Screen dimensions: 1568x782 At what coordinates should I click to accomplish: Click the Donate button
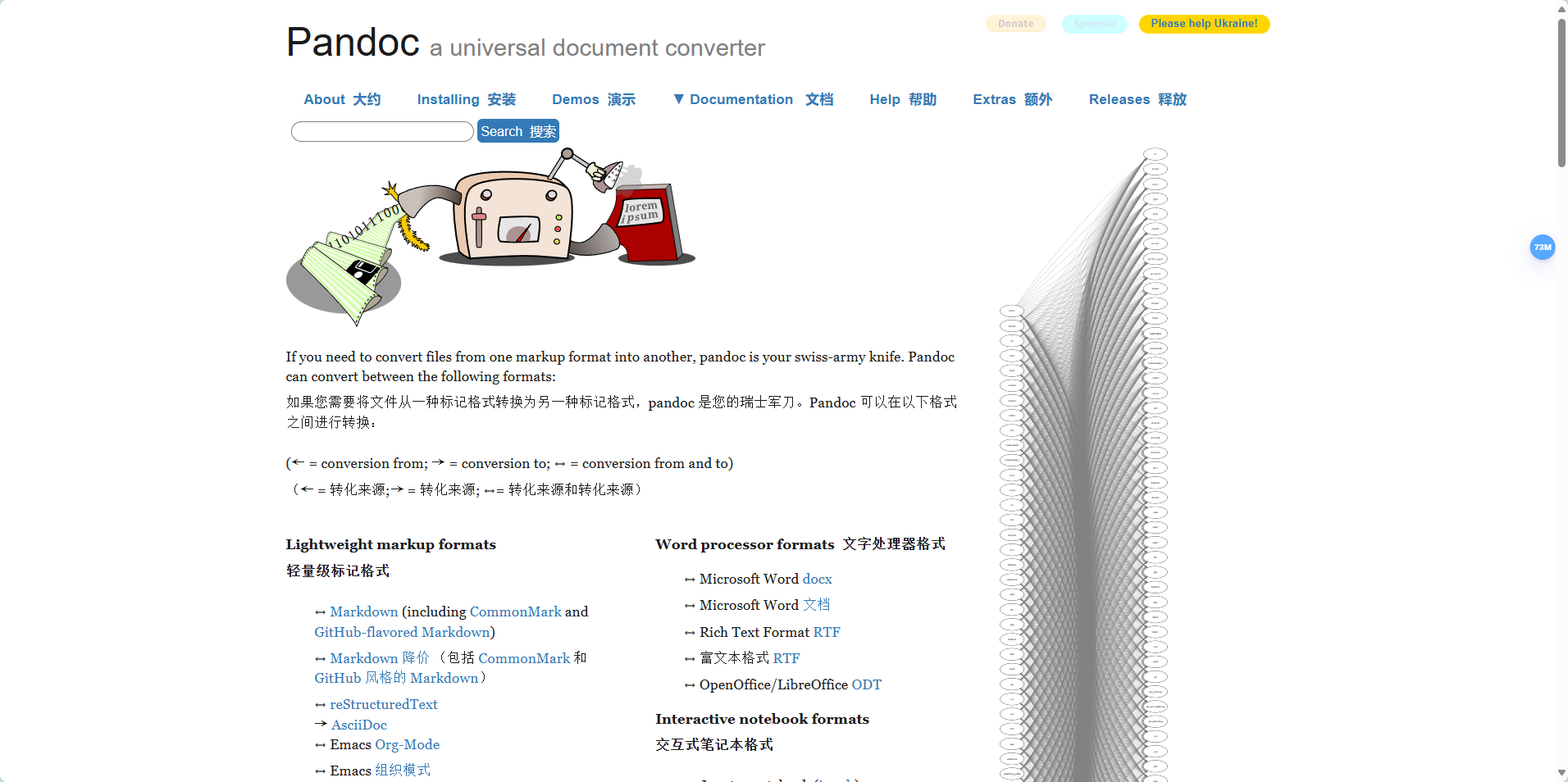(1016, 24)
